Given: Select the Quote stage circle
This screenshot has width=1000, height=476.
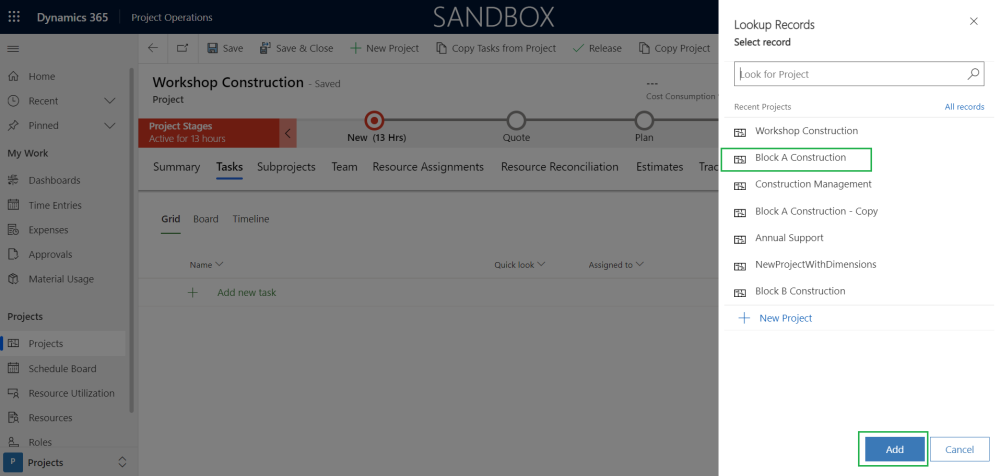Looking at the screenshot, I should point(516,120).
